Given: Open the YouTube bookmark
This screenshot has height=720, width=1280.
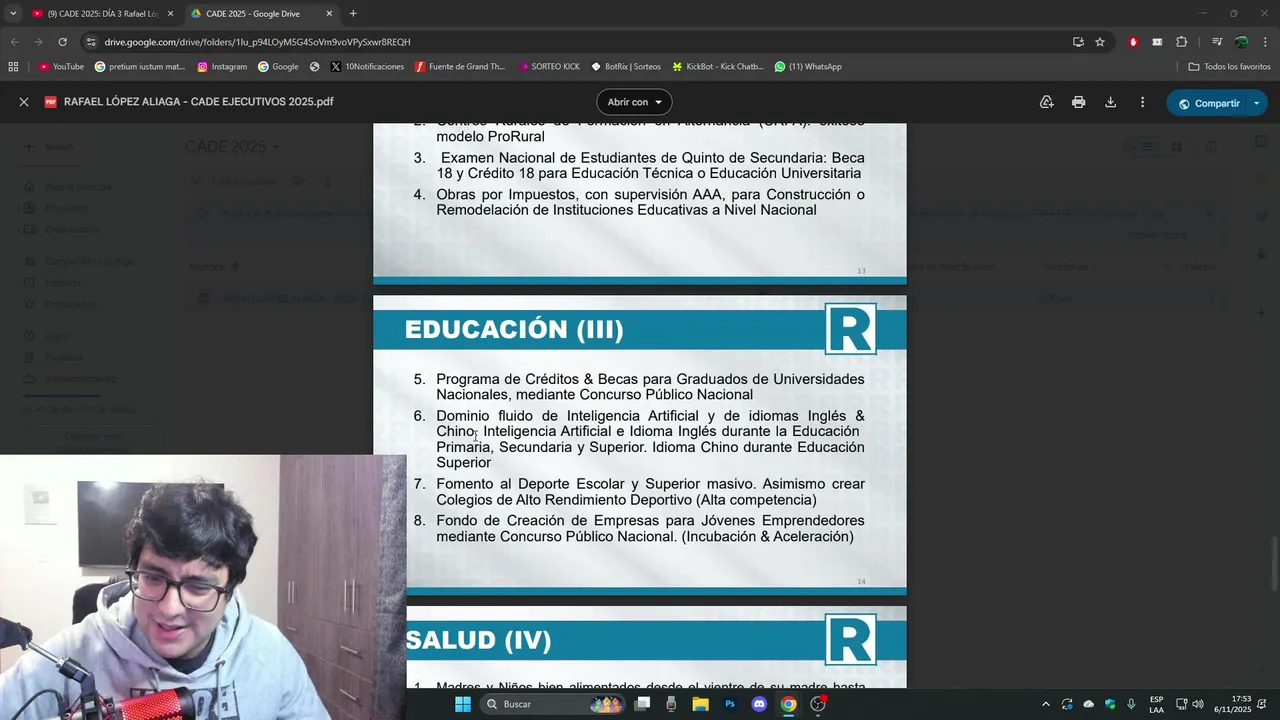Looking at the screenshot, I should (61, 66).
